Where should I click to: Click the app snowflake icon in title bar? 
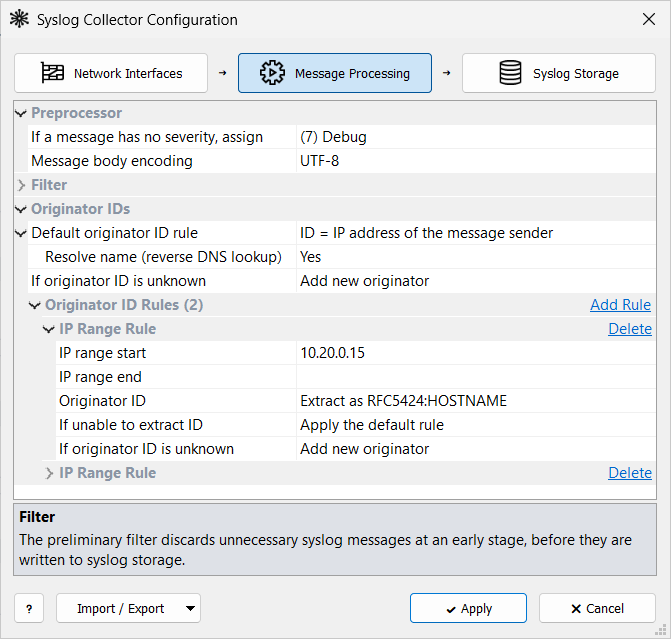[19, 19]
